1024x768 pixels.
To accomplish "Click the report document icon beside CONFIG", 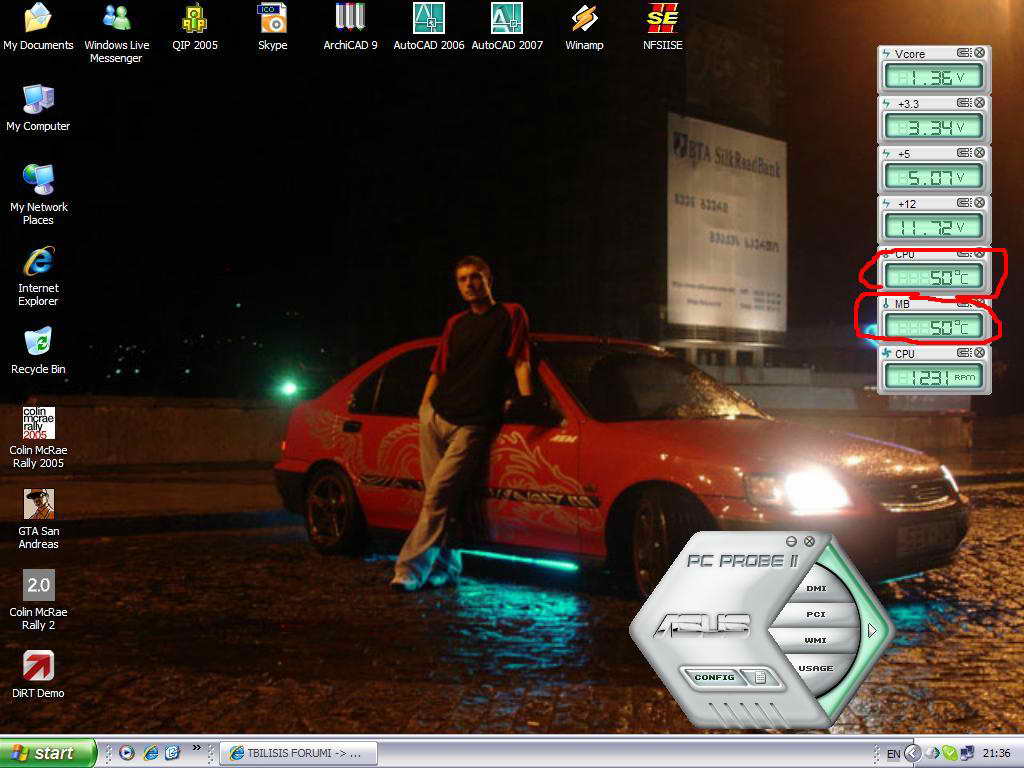I will [761, 677].
